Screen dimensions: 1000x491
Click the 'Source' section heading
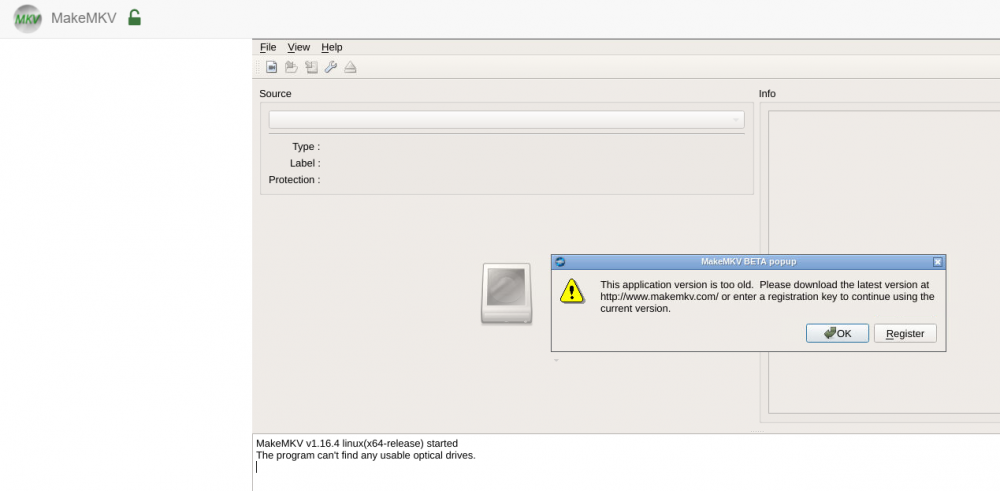pyautogui.click(x=276, y=94)
